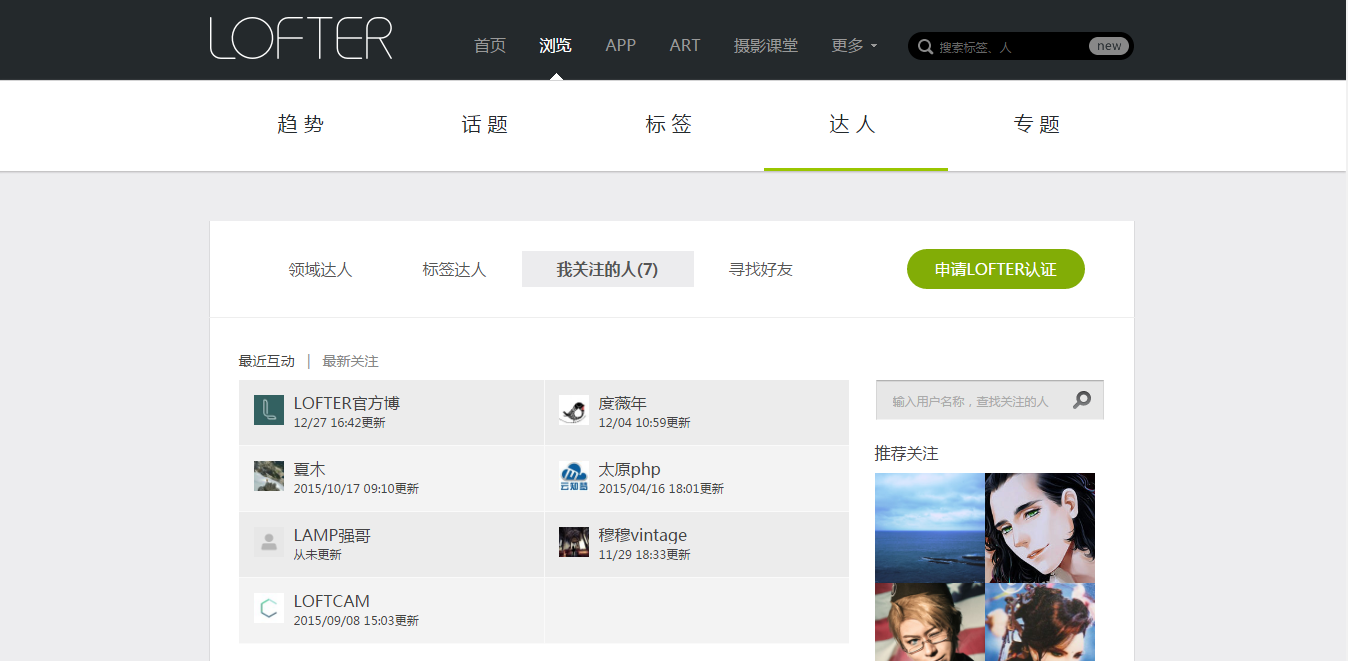Open recommended blond man with glasses thumbnail
Screen dimensions: 1348x661
pyautogui.click(x=930, y=622)
